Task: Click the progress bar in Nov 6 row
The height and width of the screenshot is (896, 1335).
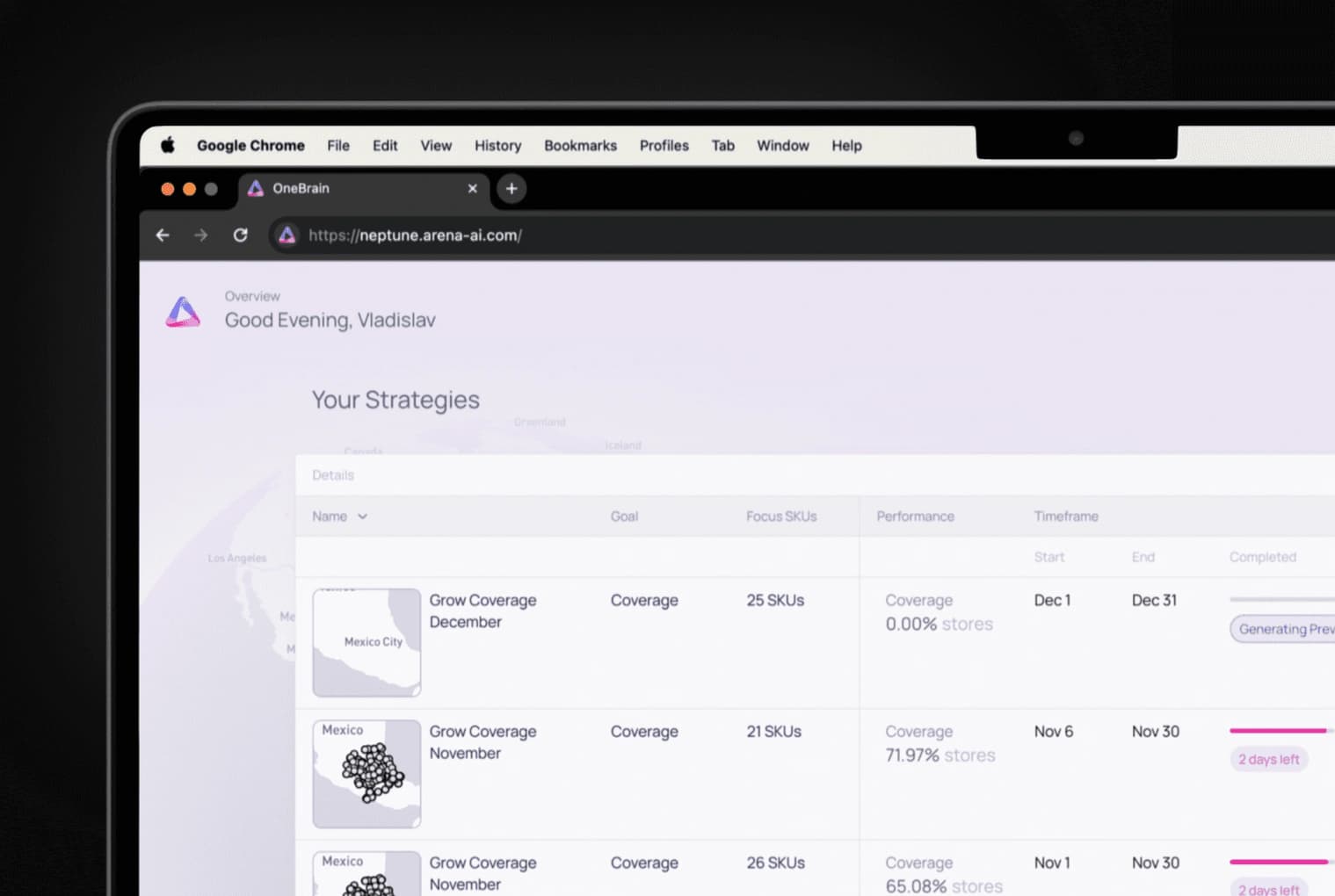Action: (1282, 730)
